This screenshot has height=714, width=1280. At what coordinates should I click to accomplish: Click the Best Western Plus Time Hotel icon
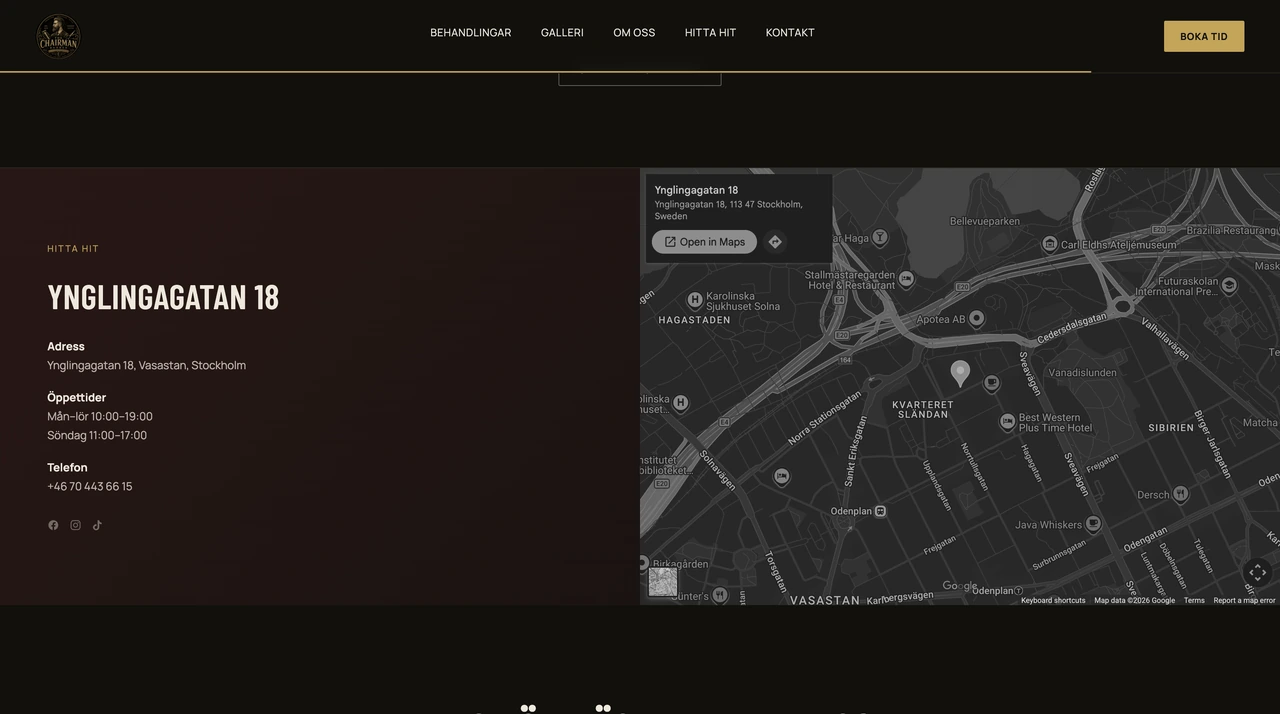click(x=1008, y=422)
